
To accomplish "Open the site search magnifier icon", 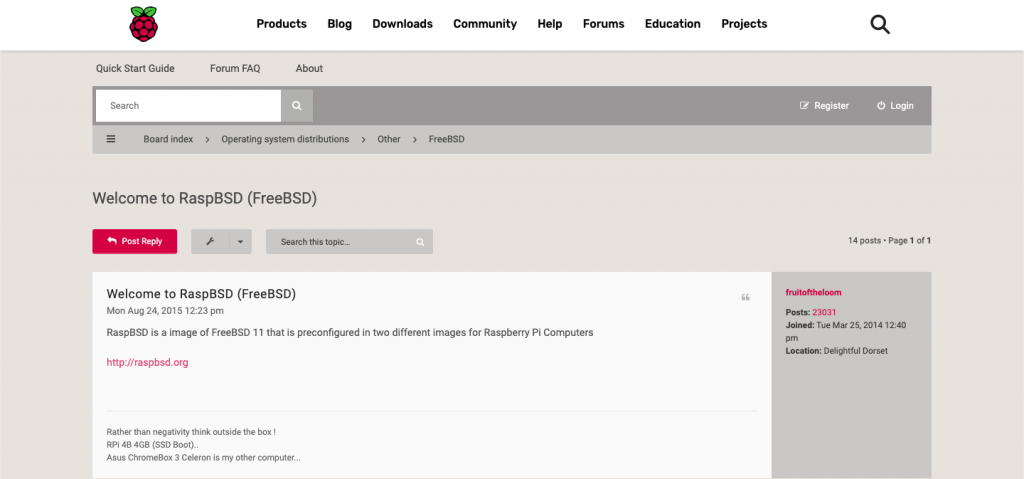I will point(880,24).
